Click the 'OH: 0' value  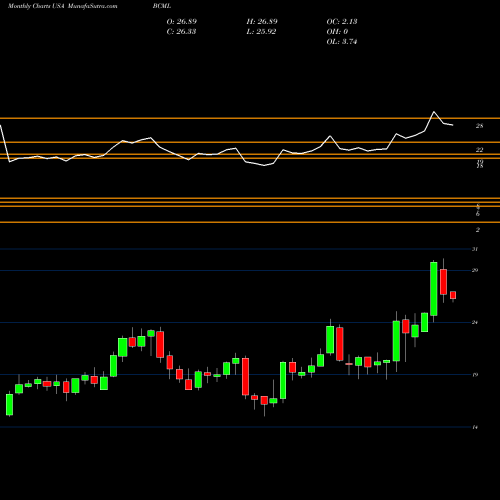(x=337, y=32)
